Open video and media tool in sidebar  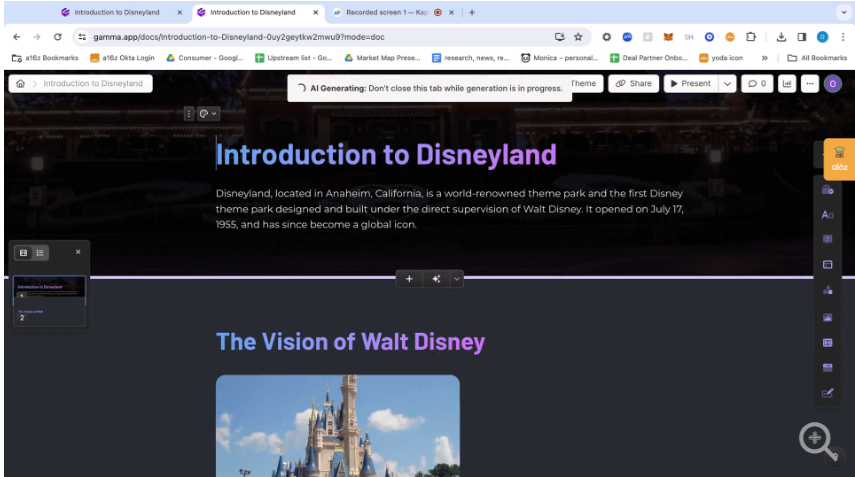(827, 342)
